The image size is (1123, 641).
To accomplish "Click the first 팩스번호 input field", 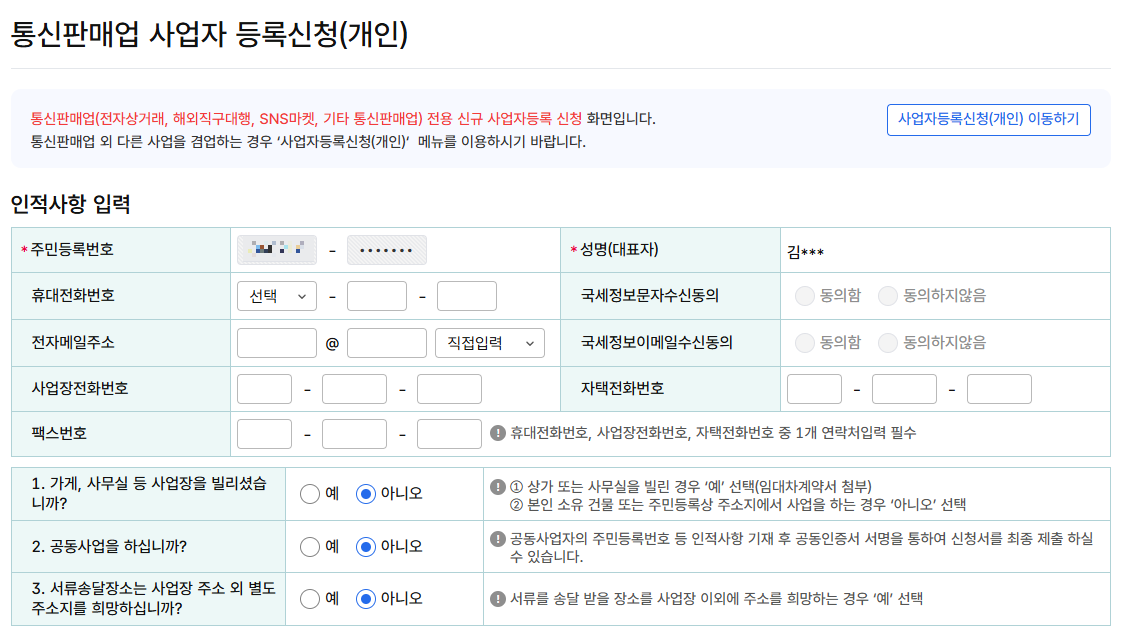I will tap(264, 434).
